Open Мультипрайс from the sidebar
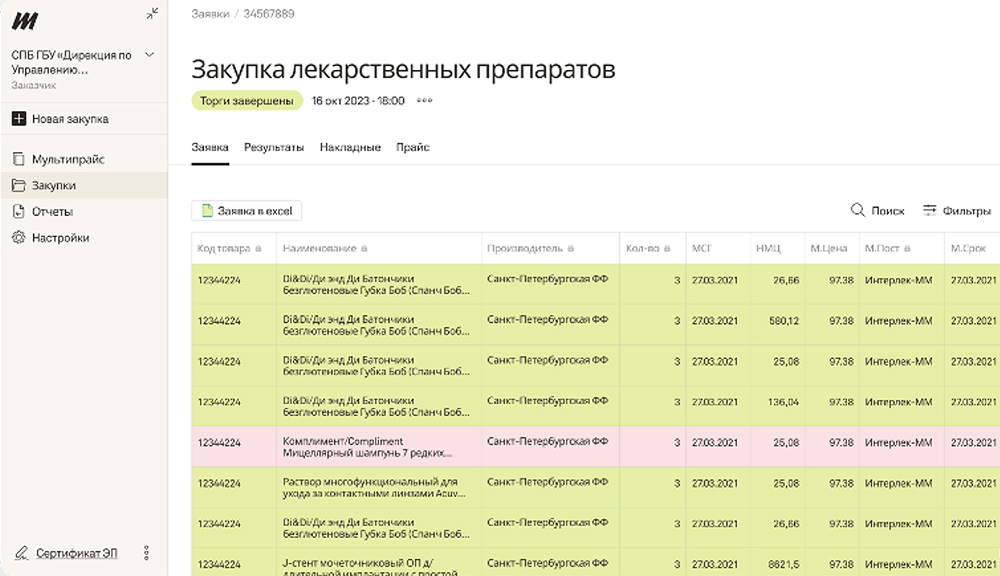The height and width of the screenshot is (576, 1000). pyautogui.click(x=67, y=159)
